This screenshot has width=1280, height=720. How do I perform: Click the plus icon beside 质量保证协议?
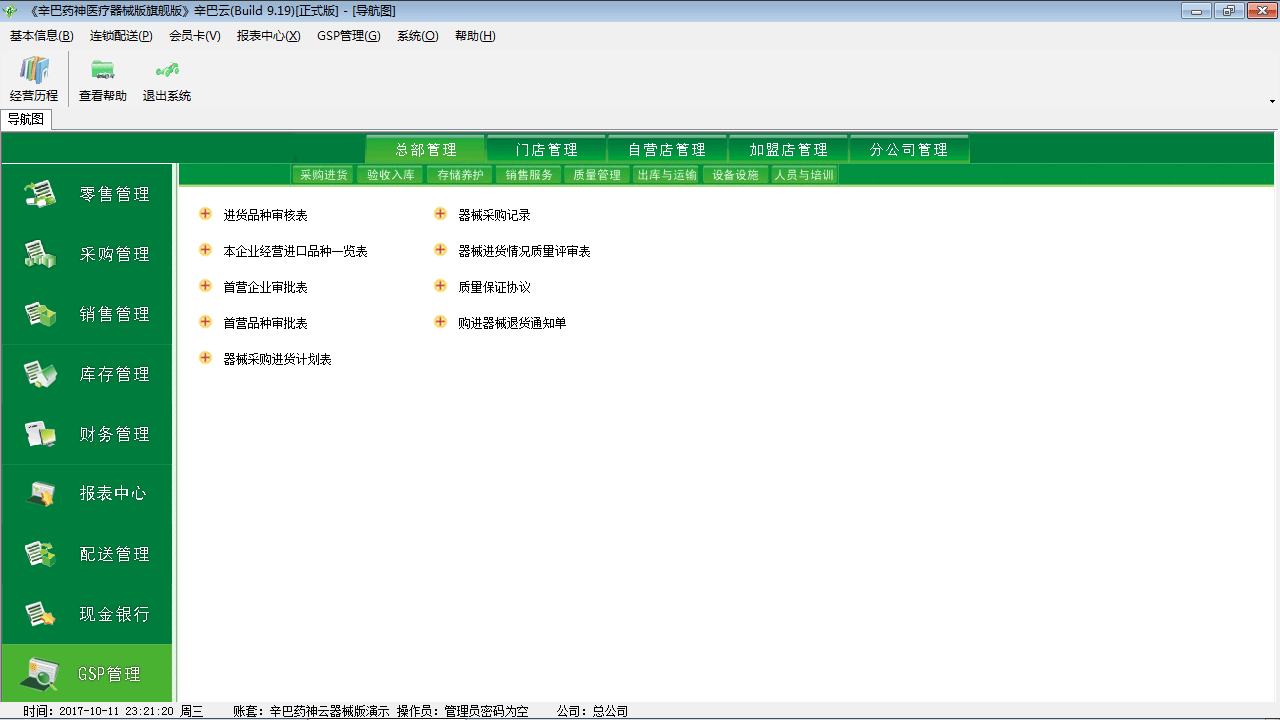tap(440, 286)
